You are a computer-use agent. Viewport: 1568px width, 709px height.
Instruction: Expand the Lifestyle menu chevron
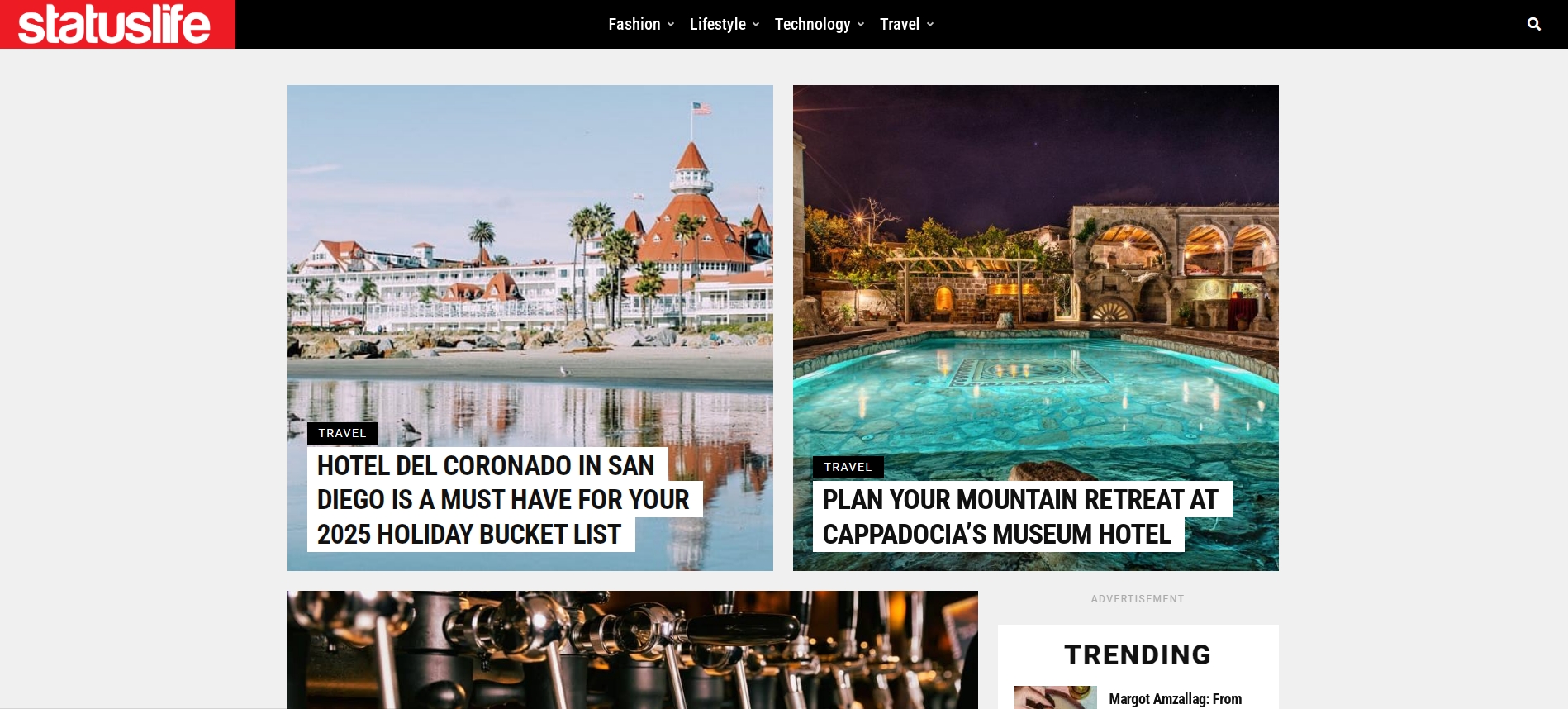756,25
